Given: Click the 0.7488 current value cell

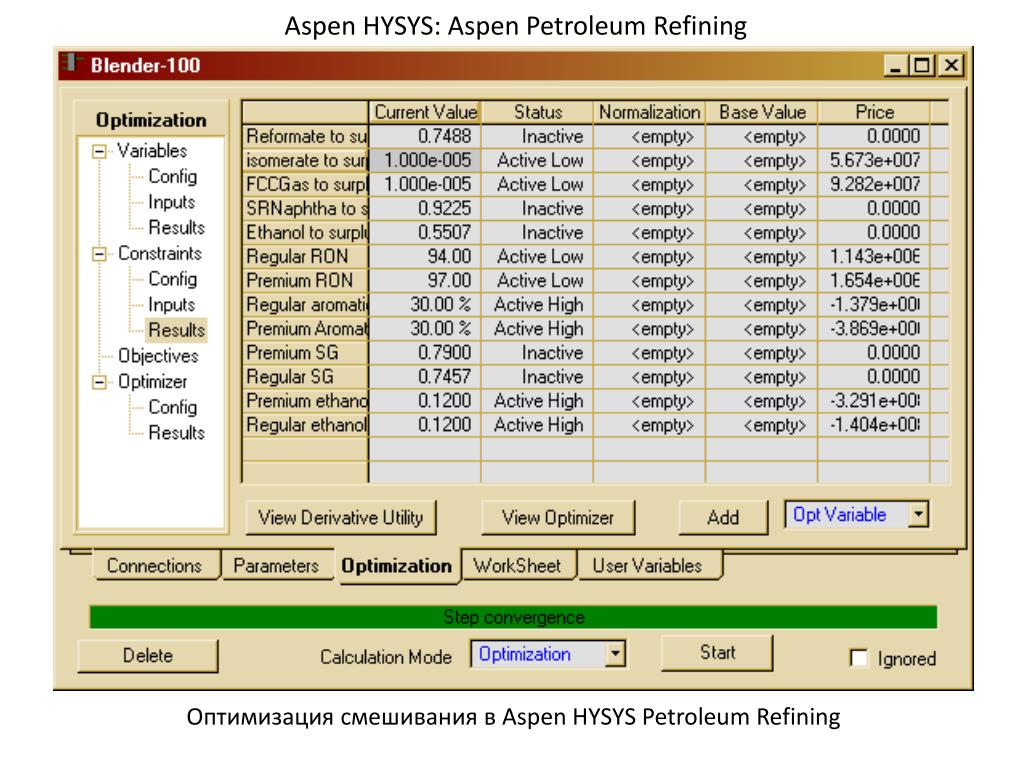Looking at the screenshot, I should (x=425, y=136).
